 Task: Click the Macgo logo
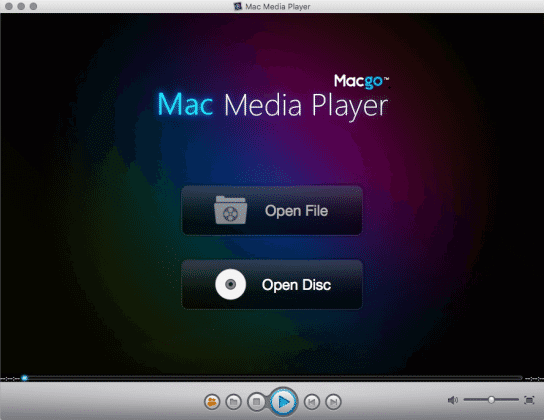point(361,82)
